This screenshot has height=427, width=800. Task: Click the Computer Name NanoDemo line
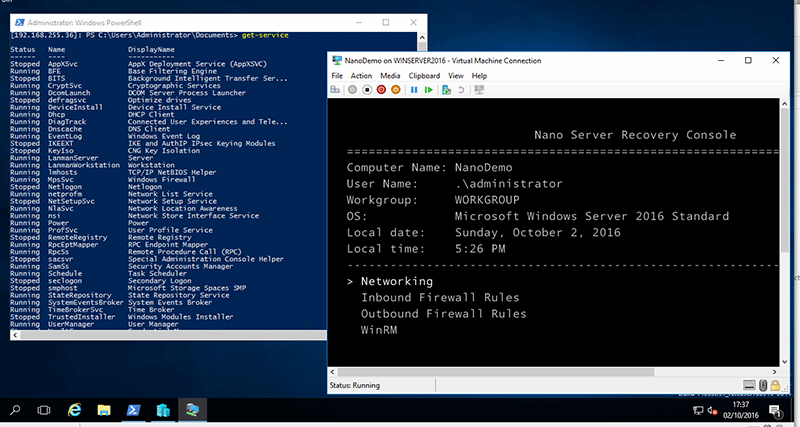pos(430,167)
